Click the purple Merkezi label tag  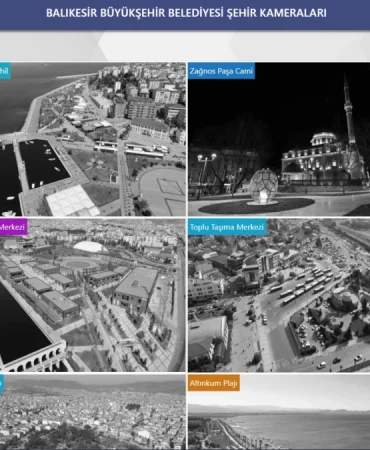click(13, 227)
